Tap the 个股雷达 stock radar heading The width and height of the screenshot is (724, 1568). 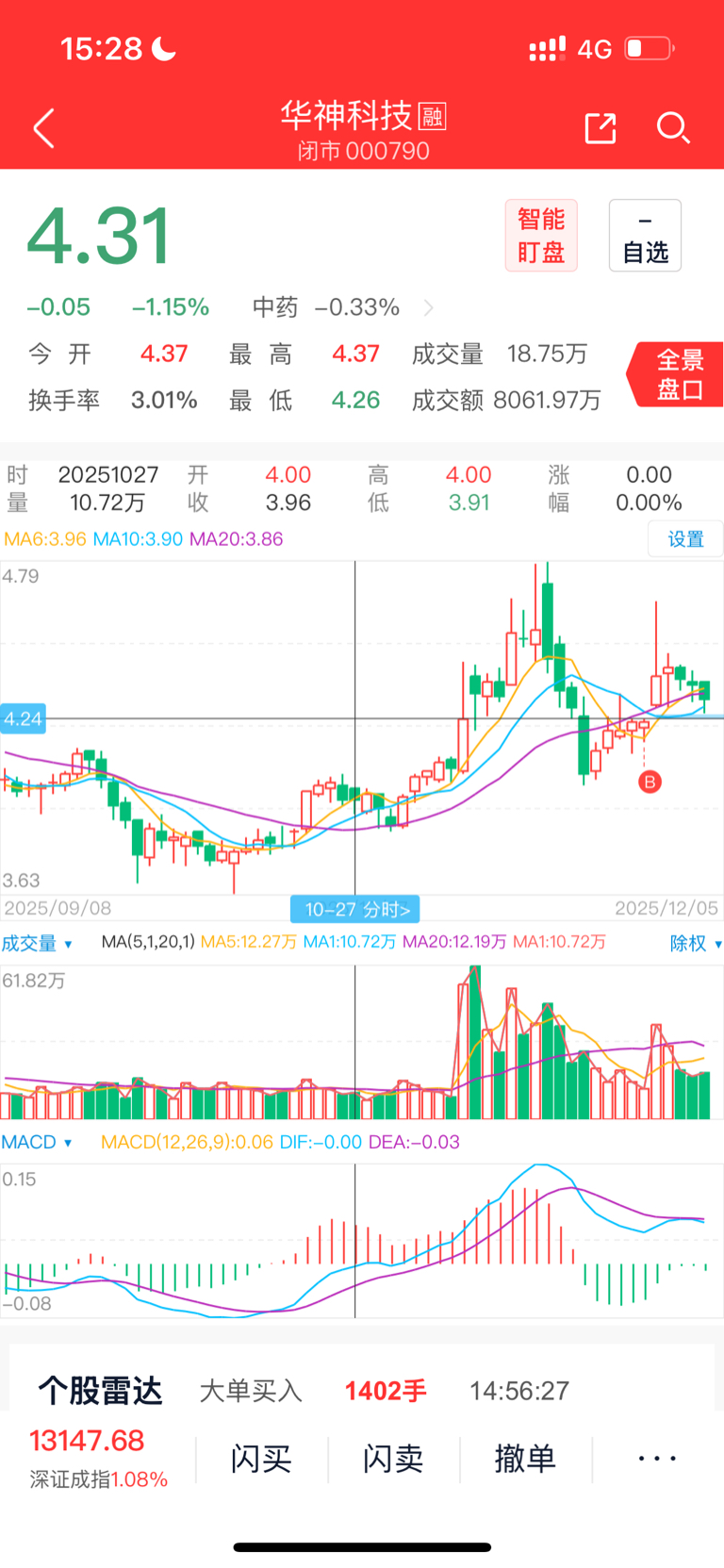pyautogui.click(x=101, y=1390)
